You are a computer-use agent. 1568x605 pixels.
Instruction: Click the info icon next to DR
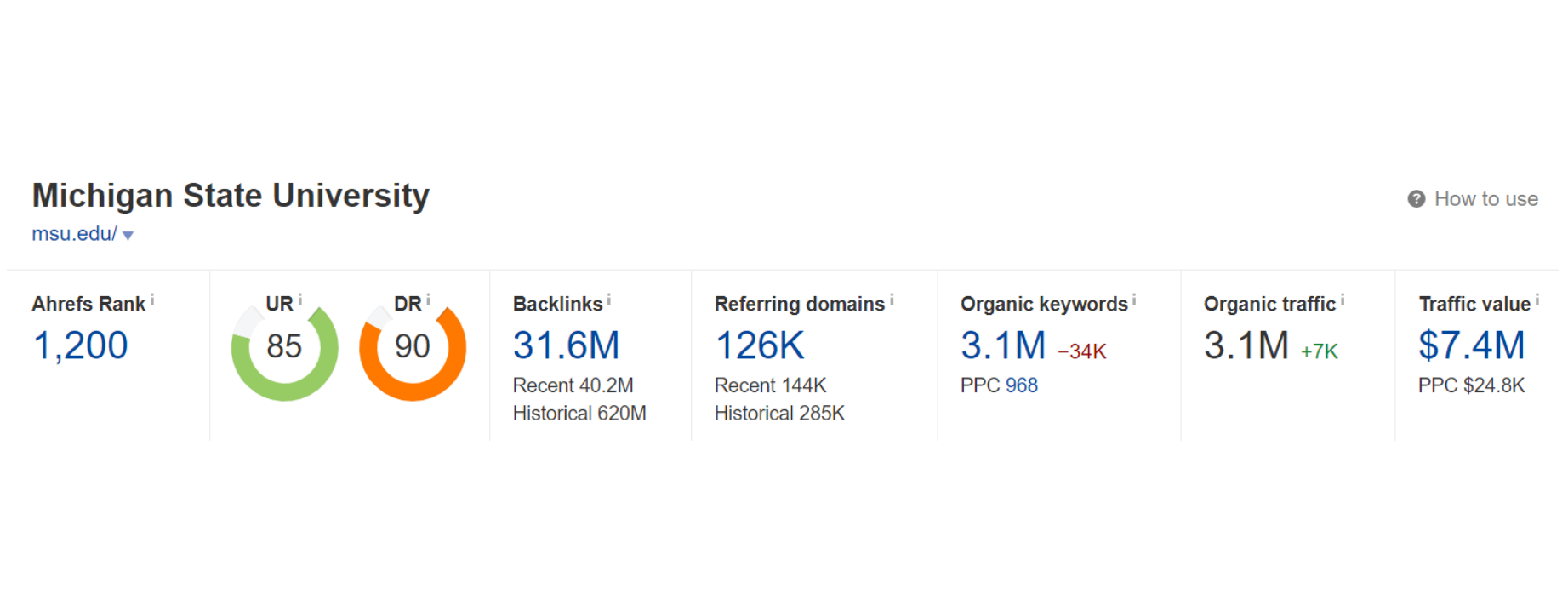pyautogui.click(x=428, y=300)
